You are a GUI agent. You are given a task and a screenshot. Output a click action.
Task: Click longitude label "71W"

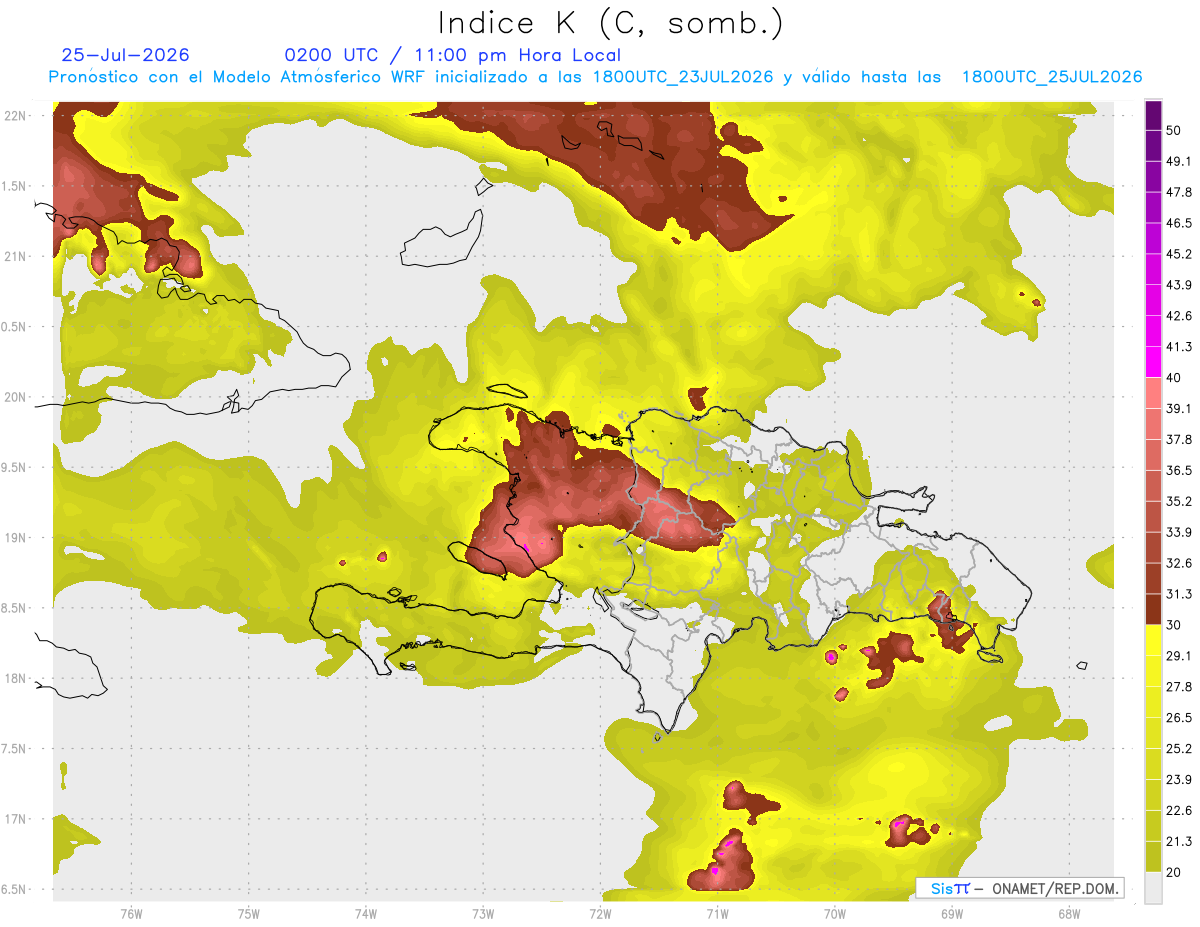[x=717, y=913]
